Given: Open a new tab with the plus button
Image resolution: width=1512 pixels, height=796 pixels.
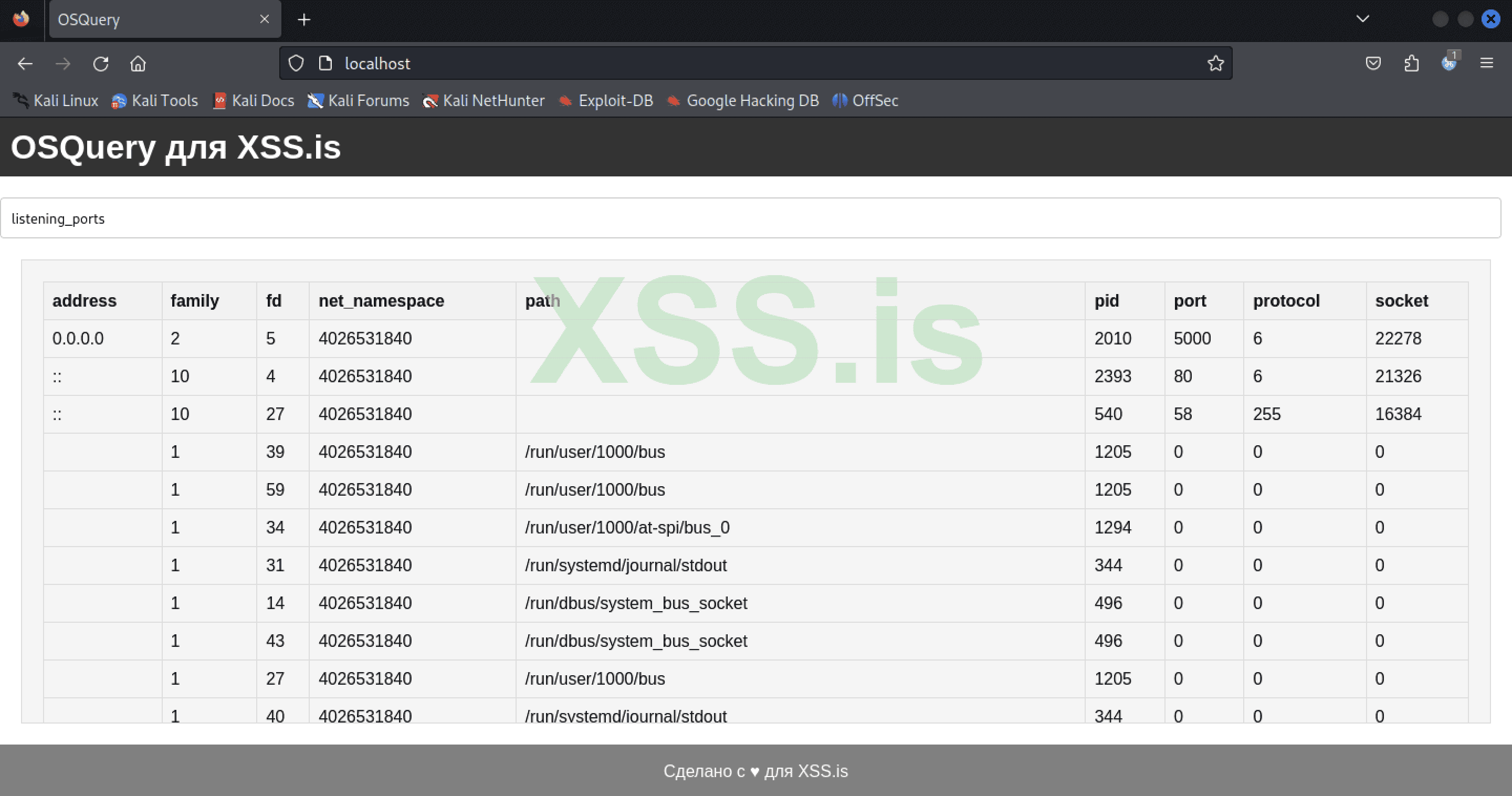Looking at the screenshot, I should pyautogui.click(x=303, y=20).
